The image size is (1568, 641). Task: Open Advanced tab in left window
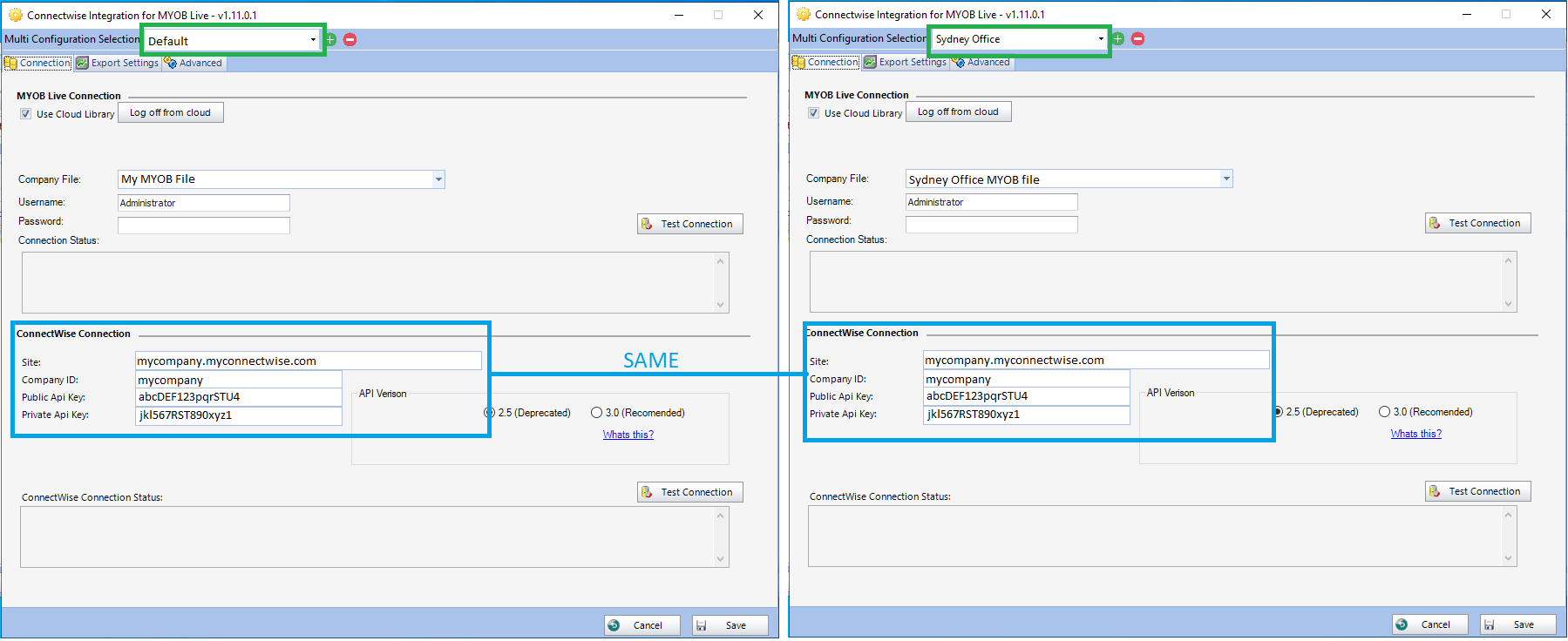(x=193, y=63)
